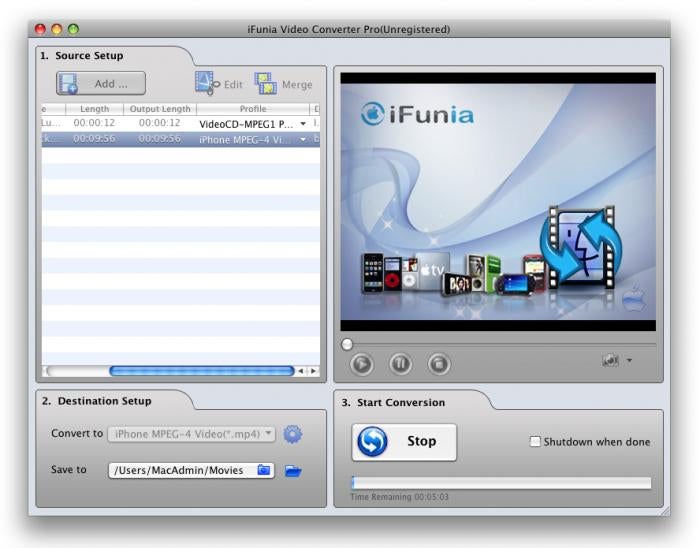Click the Output Length column header
Viewport: 700px width, 548px height.
click(x=160, y=109)
